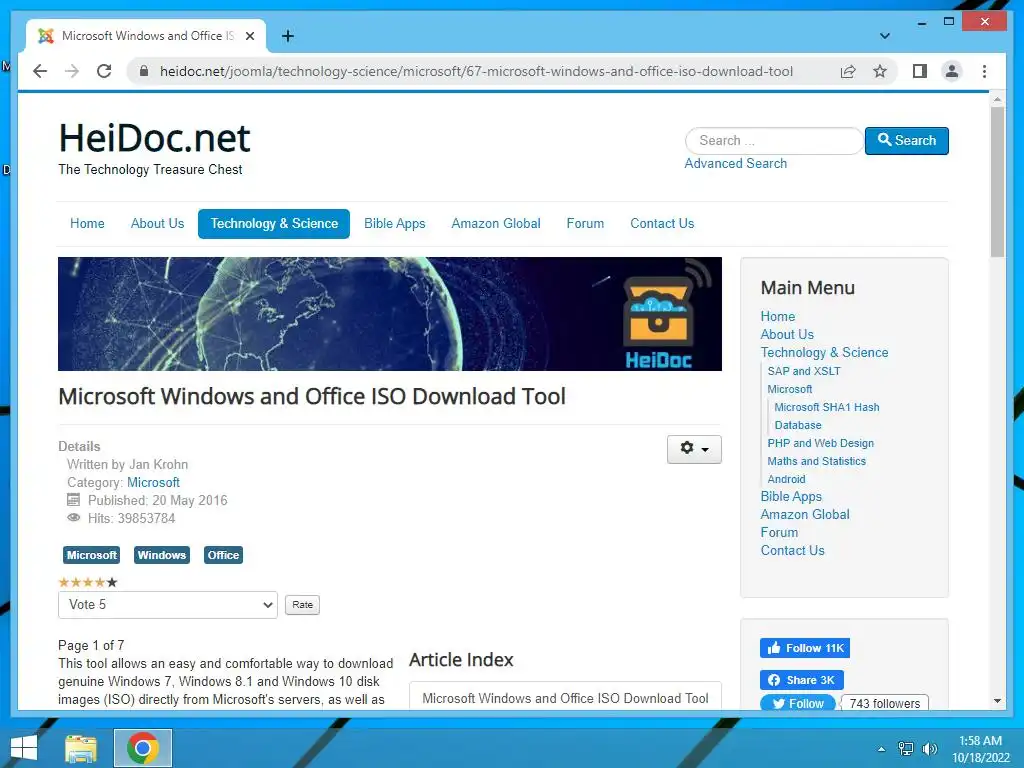Image resolution: width=1024 pixels, height=768 pixels.
Task: Click the Facebook Follow 11K button
Action: click(x=805, y=648)
